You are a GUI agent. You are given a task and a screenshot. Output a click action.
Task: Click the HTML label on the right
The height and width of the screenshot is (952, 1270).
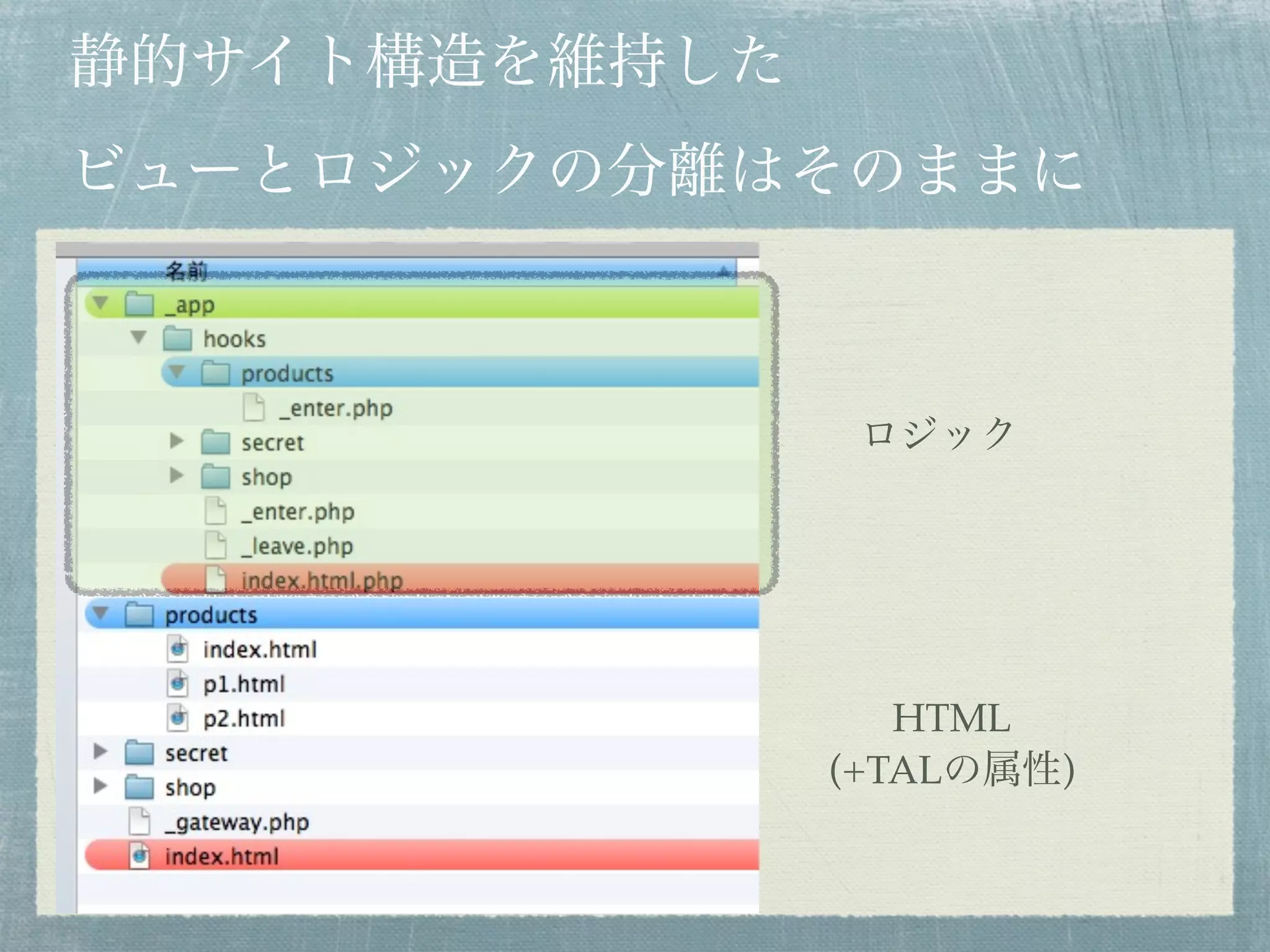click(x=951, y=719)
